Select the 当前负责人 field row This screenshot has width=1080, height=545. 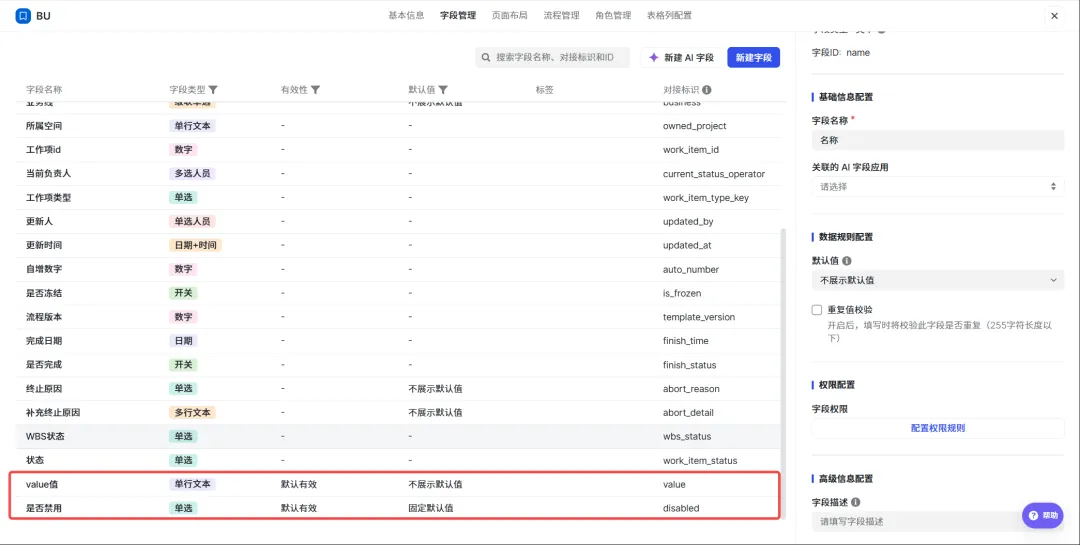[400, 174]
